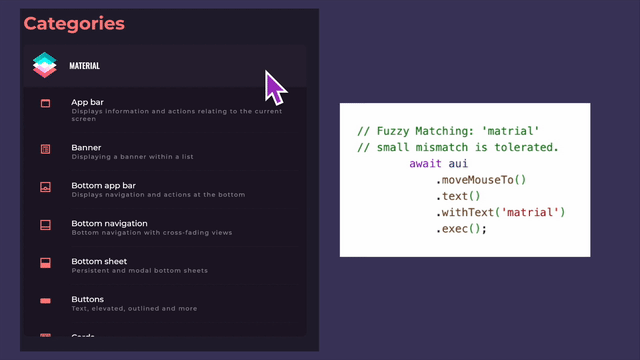Click 'Displaying a banner within a list' description
640x360 pixels.
[132, 157]
